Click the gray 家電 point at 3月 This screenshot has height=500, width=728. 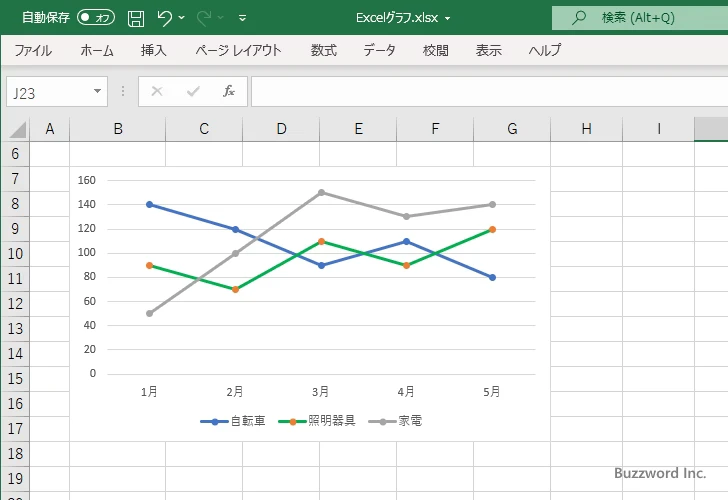coord(321,193)
